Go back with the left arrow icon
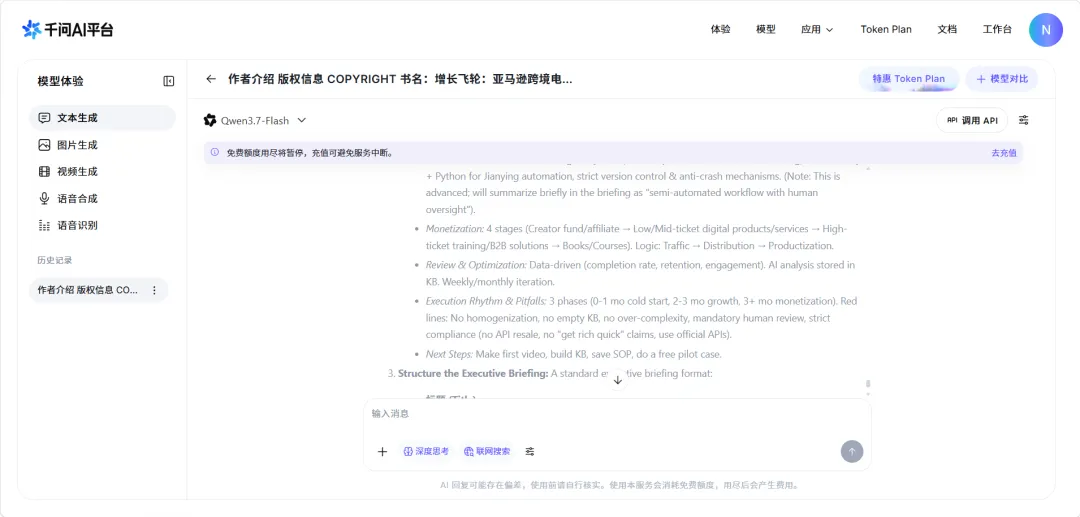The width and height of the screenshot is (1080, 517). [x=211, y=79]
